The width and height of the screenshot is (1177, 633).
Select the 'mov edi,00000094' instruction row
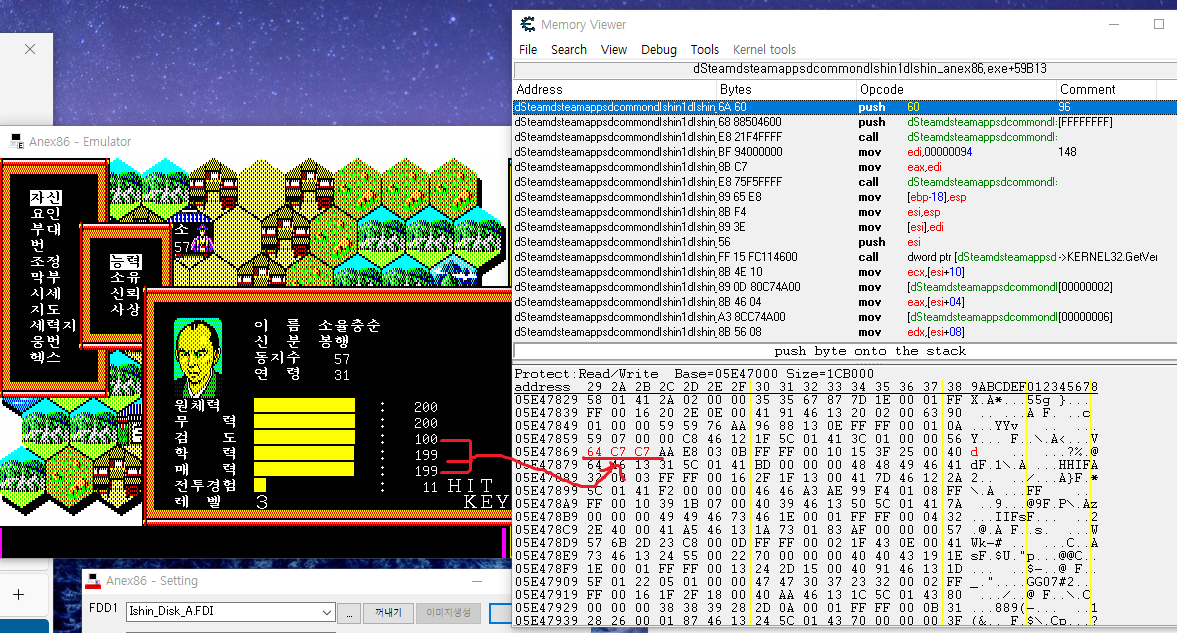(x=845, y=152)
